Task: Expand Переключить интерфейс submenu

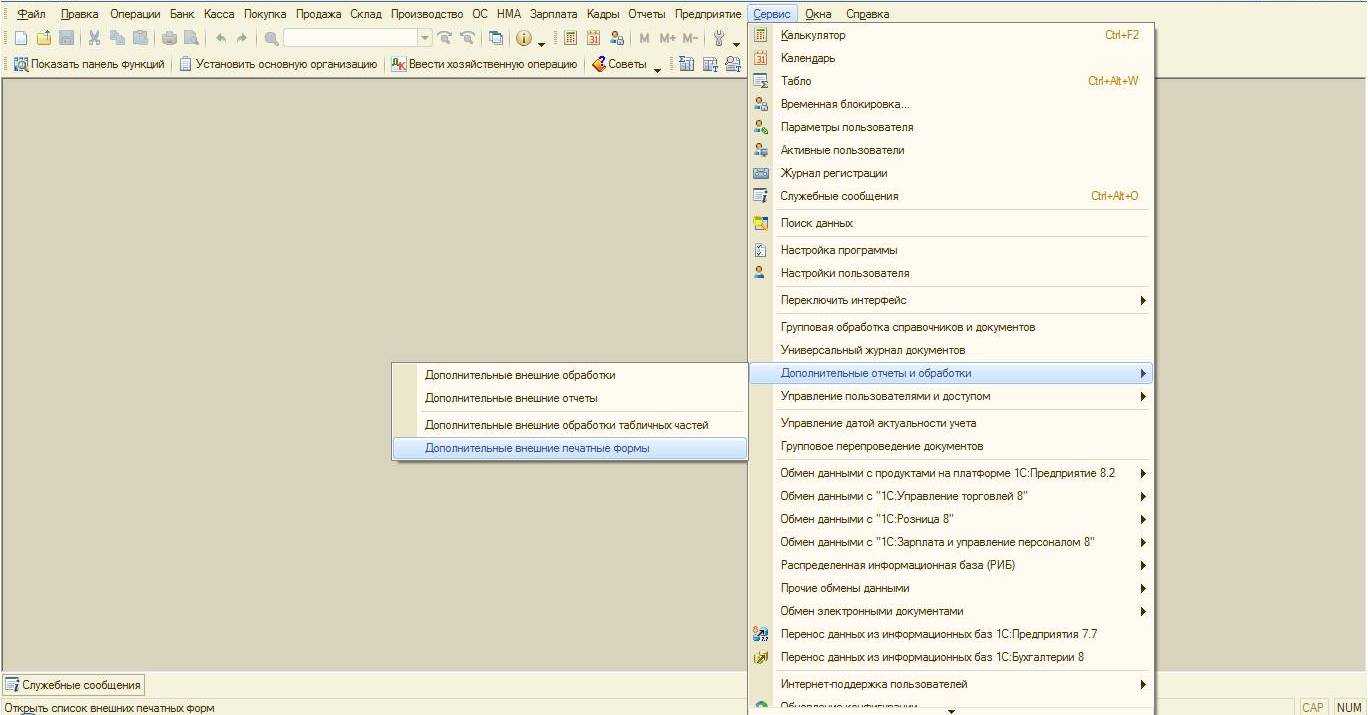Action: tap(1142, 300)
